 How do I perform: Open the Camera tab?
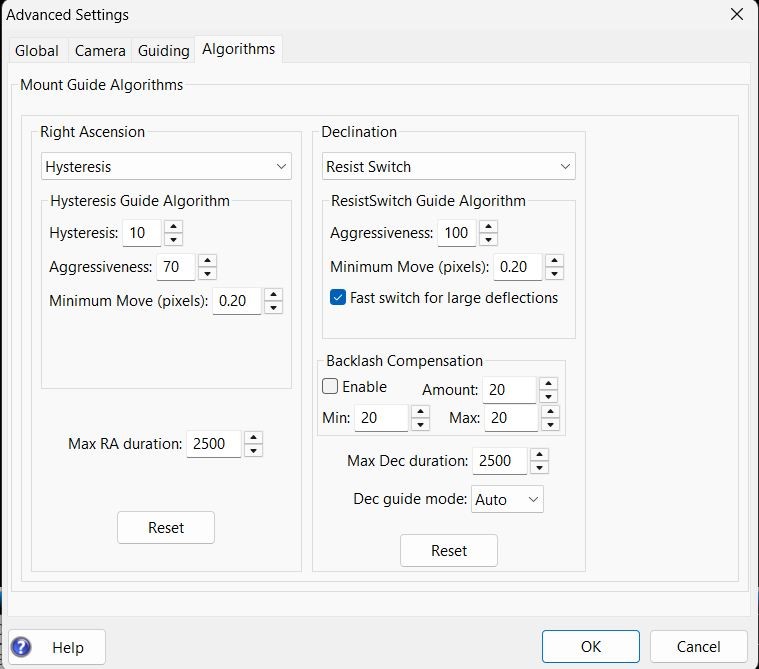pos(100,50)
